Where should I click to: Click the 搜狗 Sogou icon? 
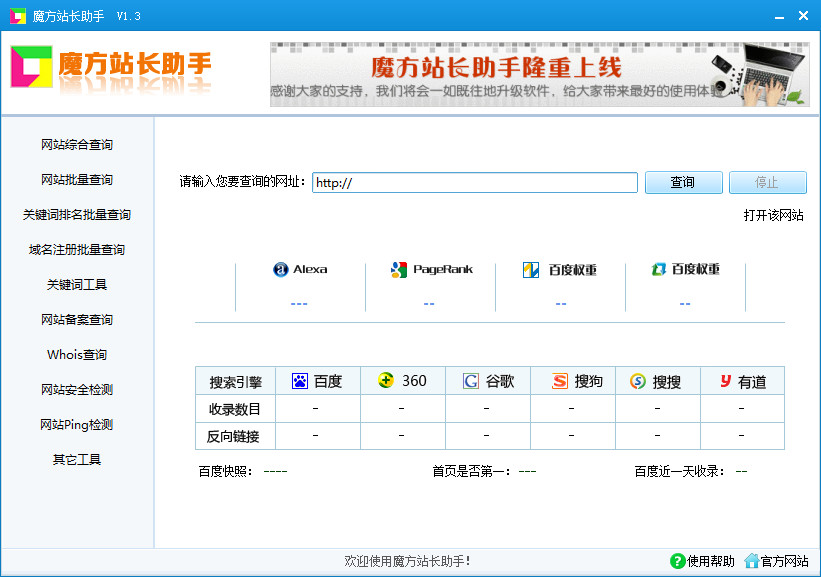[x=560, y=381]
